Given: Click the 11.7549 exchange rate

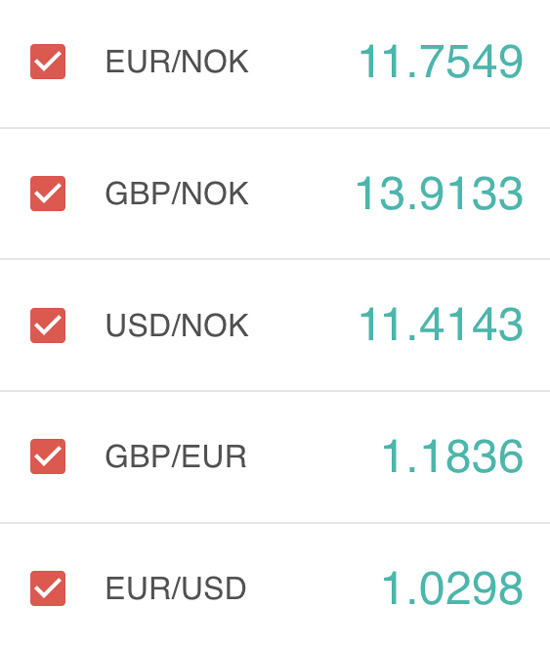Looking at the screenshot, I should [441, 62].
